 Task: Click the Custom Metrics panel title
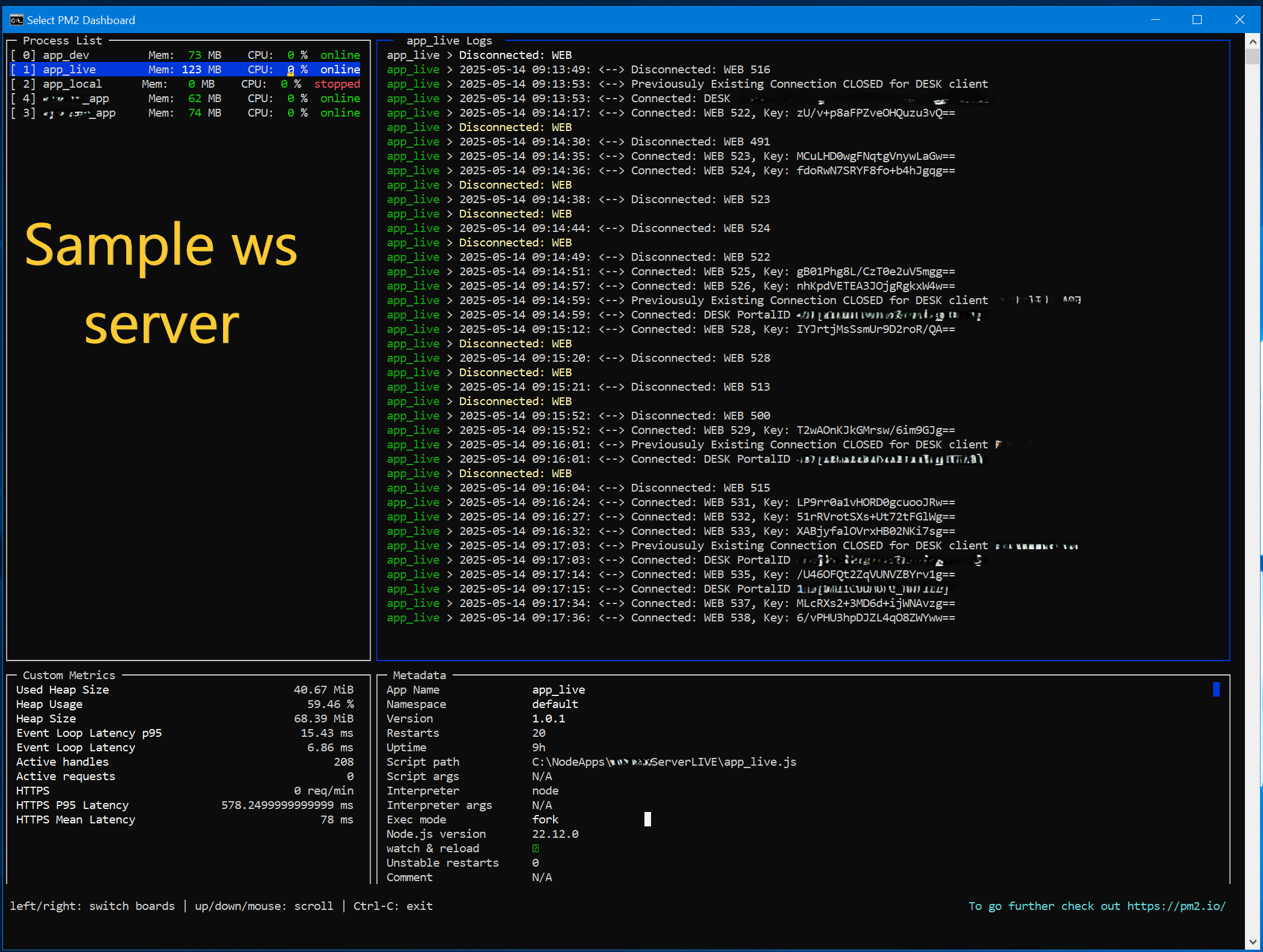tap(69, 675)
